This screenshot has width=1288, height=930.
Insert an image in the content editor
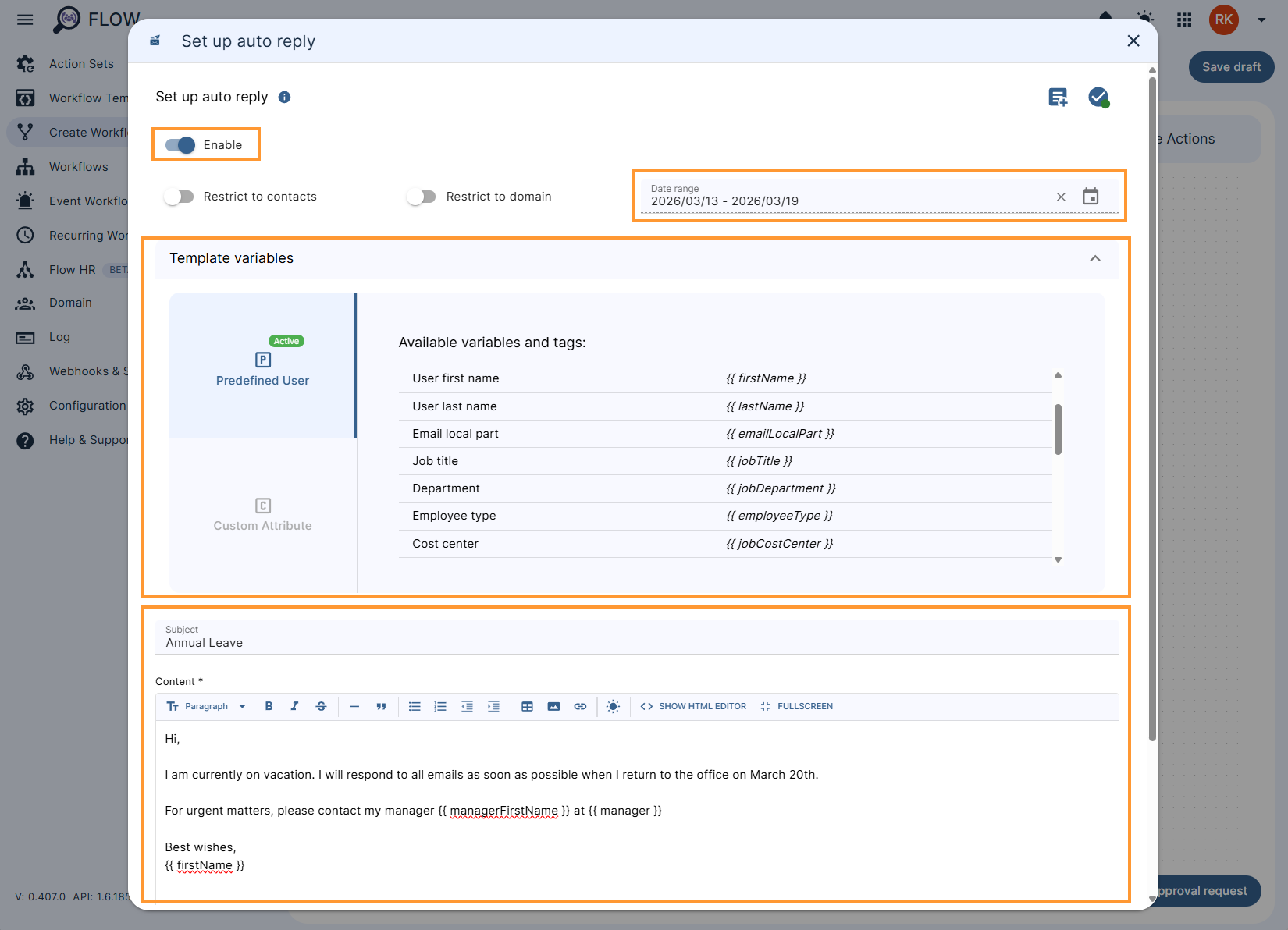coord(553,706)
